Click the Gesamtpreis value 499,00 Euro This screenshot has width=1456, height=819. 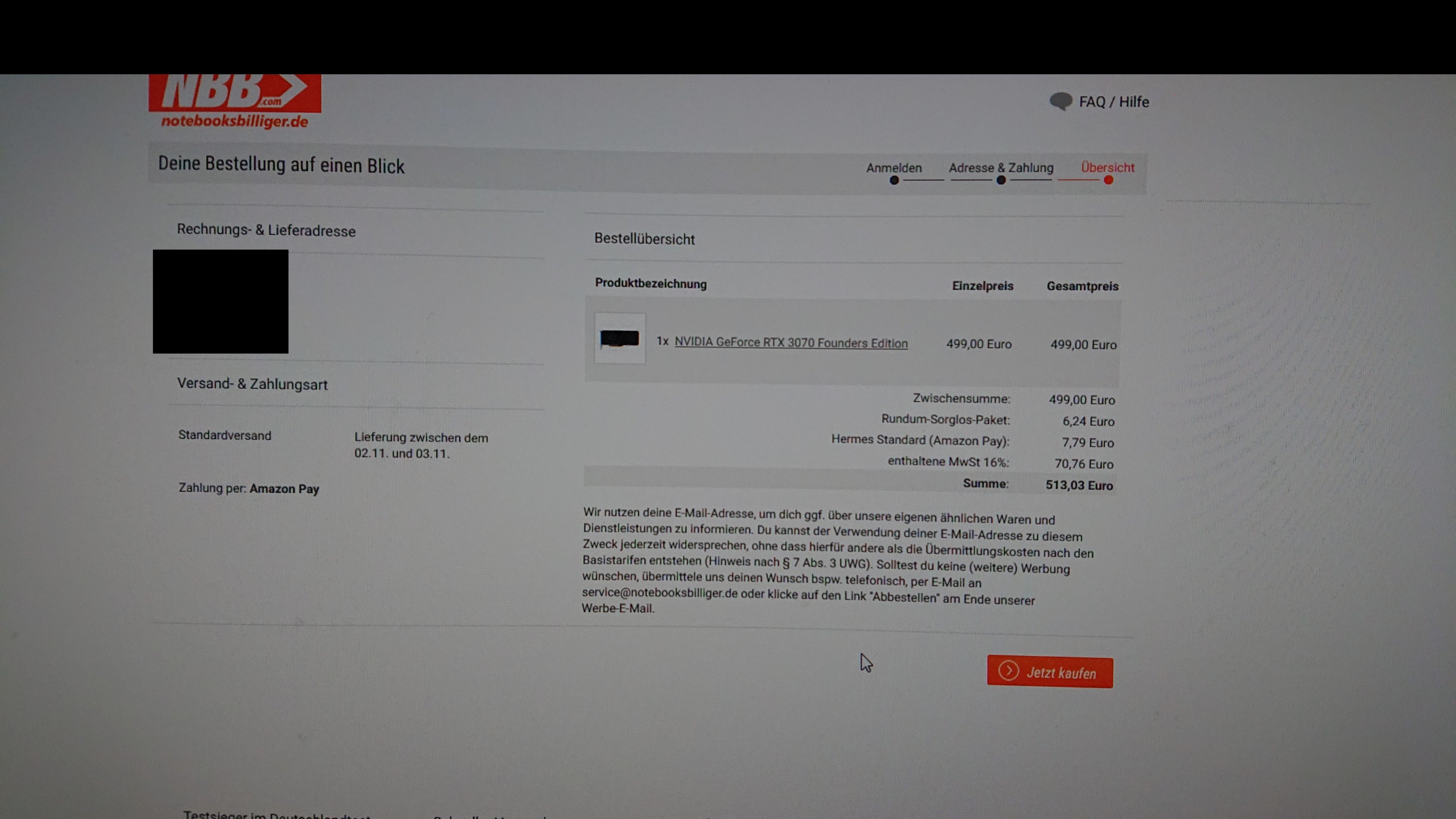click(x=1084, y=345)
